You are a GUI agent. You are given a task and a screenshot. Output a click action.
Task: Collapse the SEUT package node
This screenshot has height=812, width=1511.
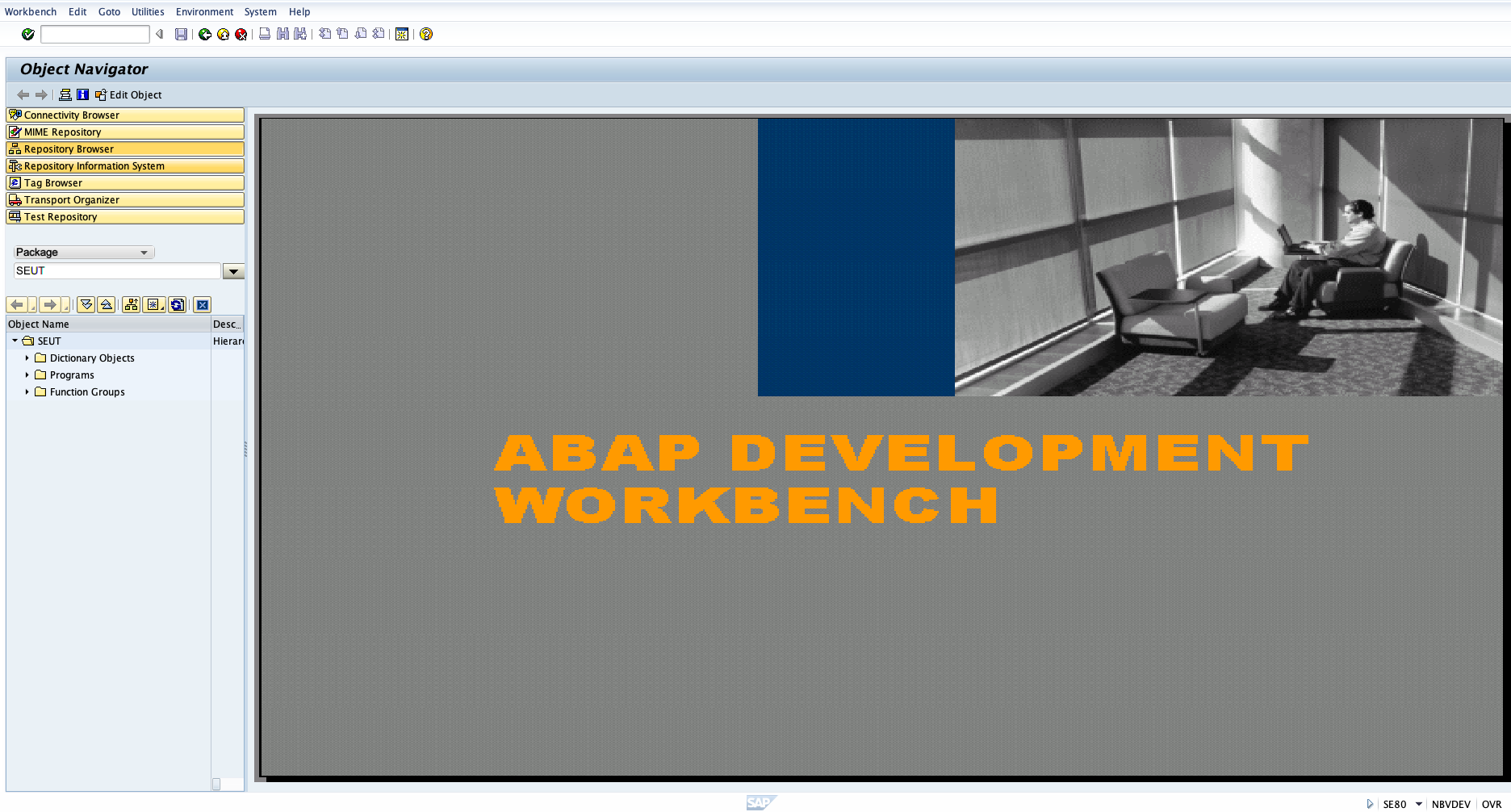pos(13,341)
